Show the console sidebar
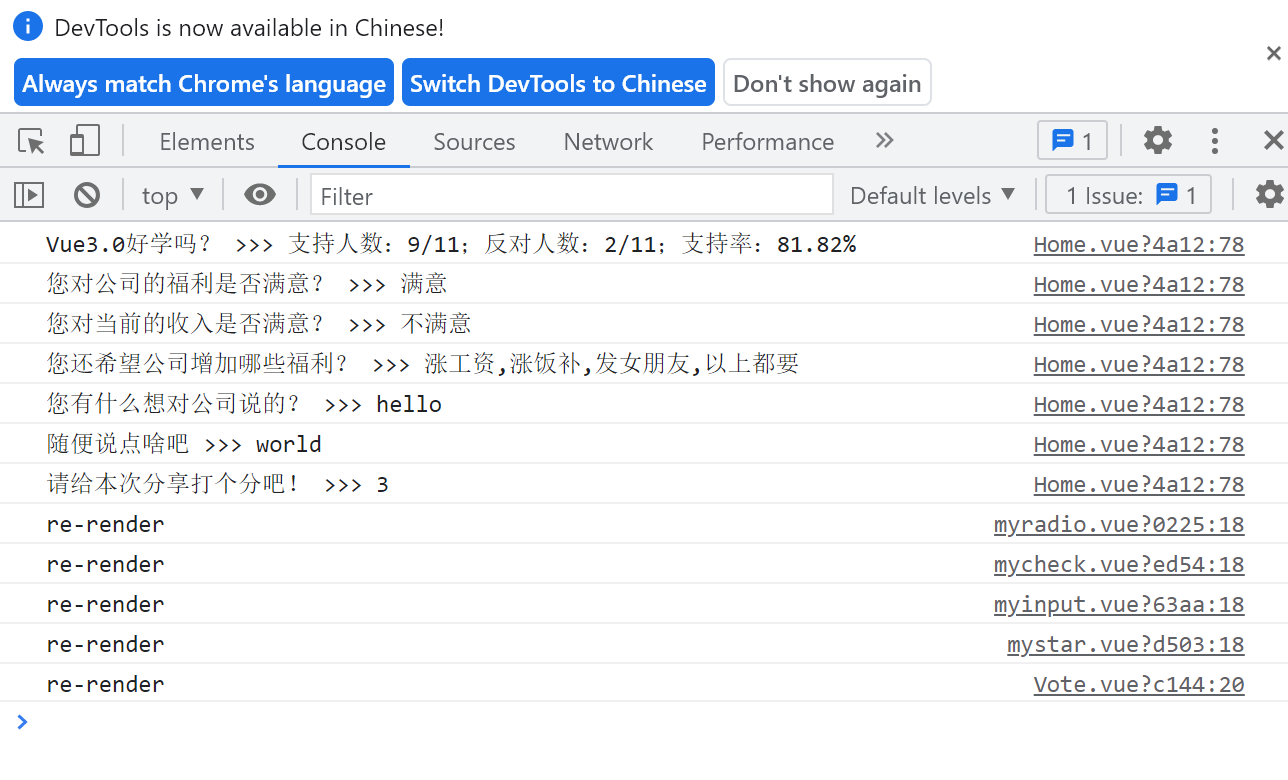This screenshot has width=1288, height=780. point(29,195)
